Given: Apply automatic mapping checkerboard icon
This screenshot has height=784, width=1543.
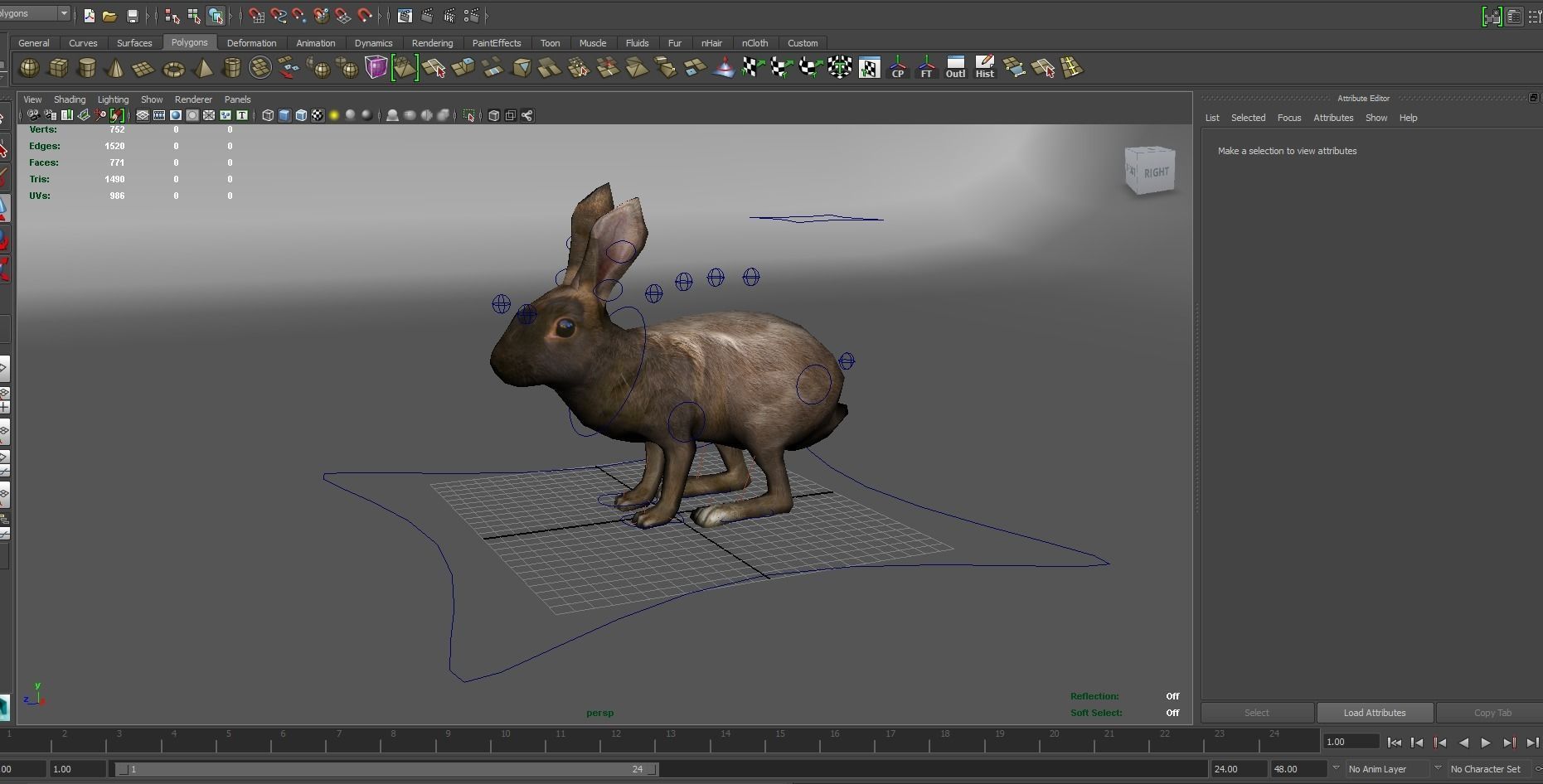Looking at the screenshot, I should coord(839,68).
